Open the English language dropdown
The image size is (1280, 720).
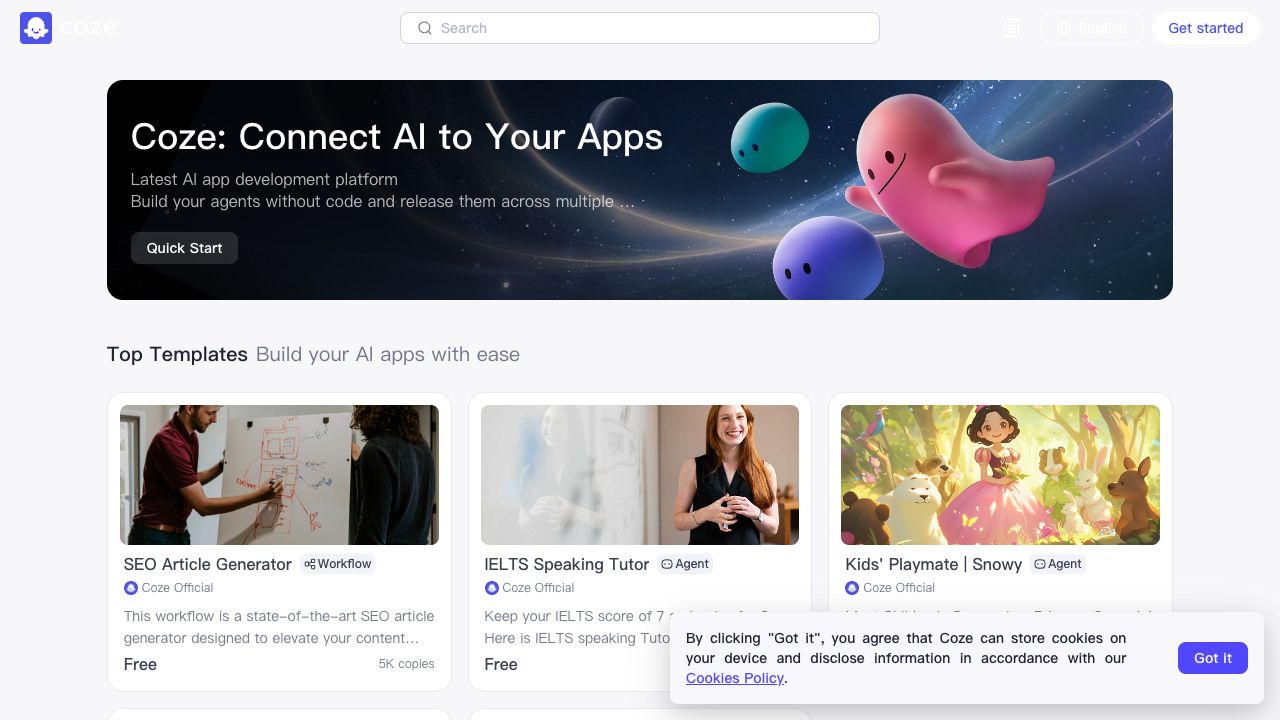1092,28
